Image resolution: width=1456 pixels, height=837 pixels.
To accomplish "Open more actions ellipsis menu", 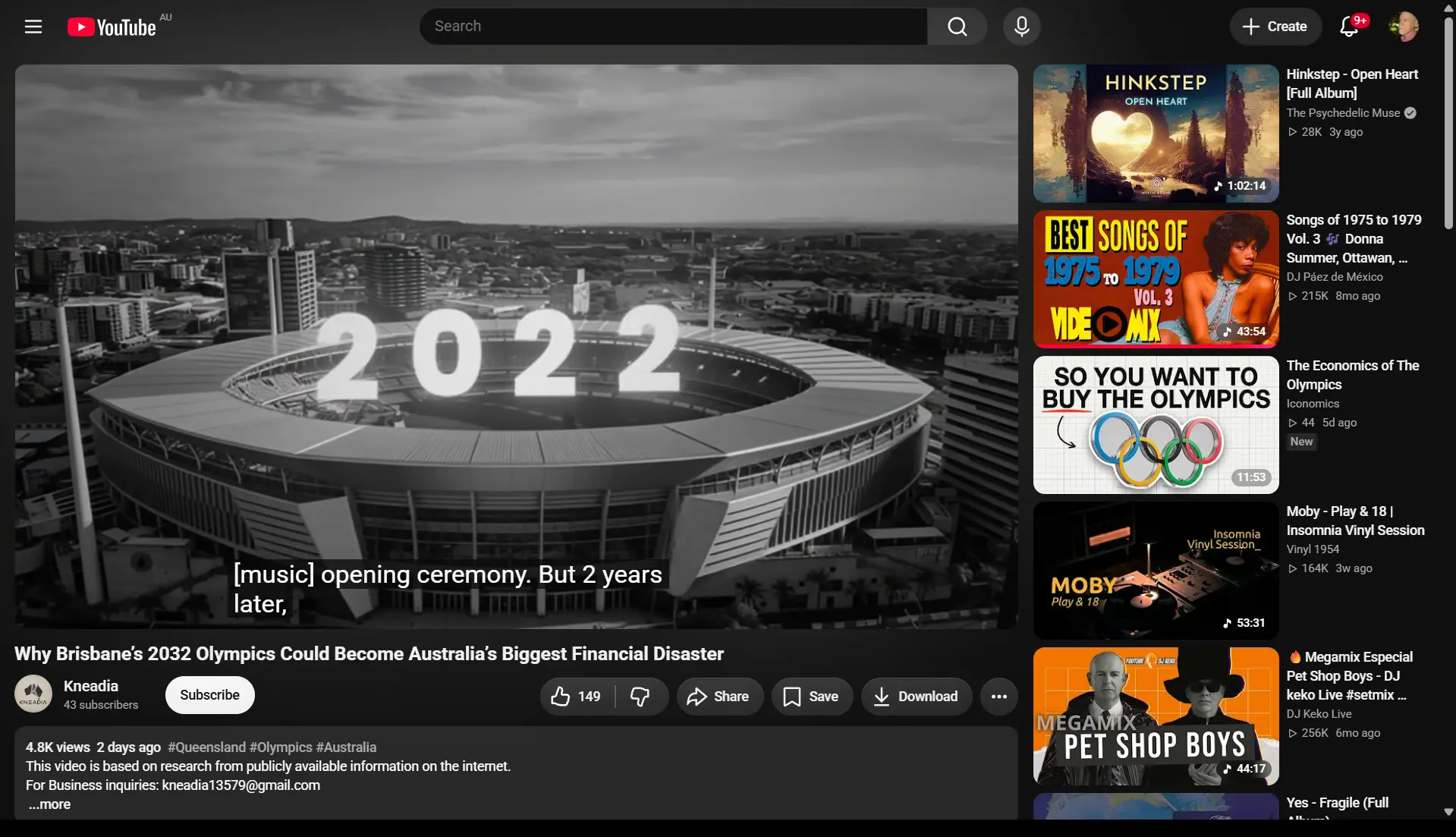I will tap(998, 697).
